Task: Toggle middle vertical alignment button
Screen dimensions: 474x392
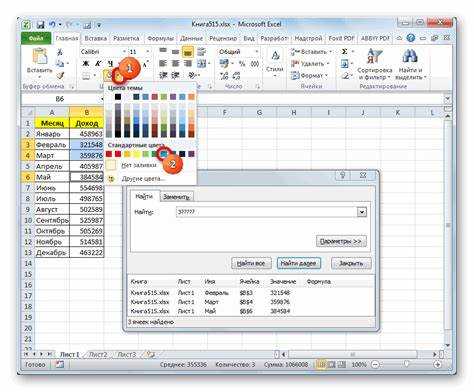Action: (x=176, y=52)
